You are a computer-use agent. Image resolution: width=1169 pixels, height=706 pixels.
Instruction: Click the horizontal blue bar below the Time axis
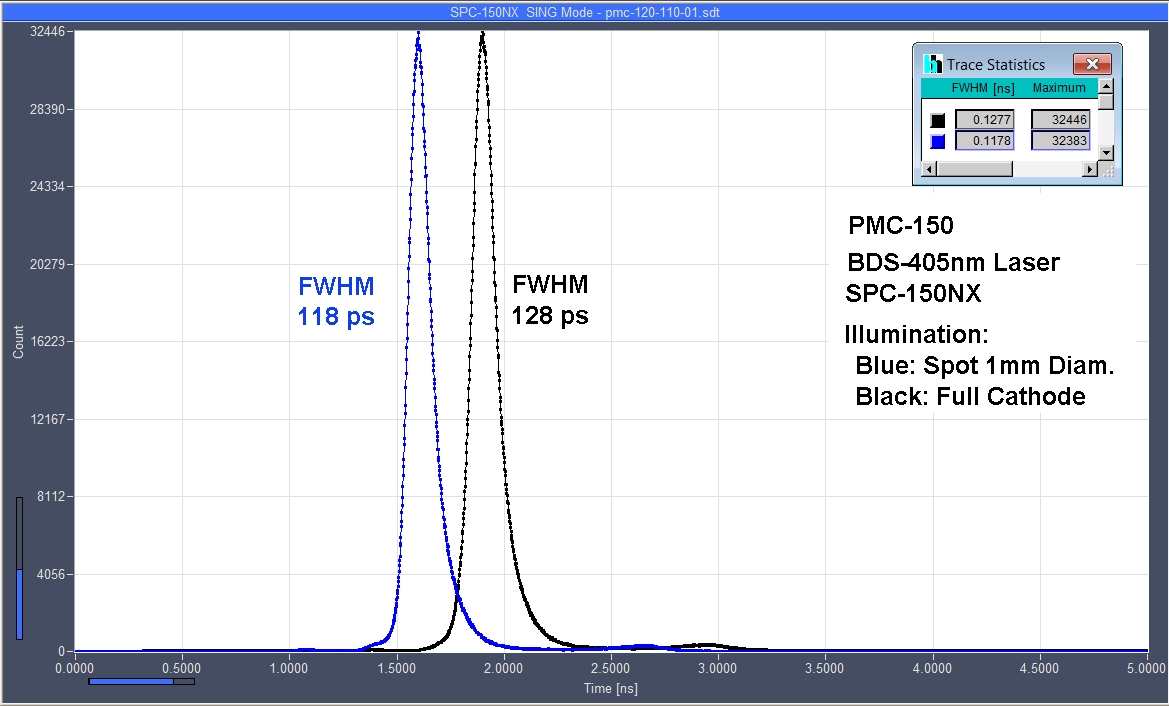click(x=130, y=682)
